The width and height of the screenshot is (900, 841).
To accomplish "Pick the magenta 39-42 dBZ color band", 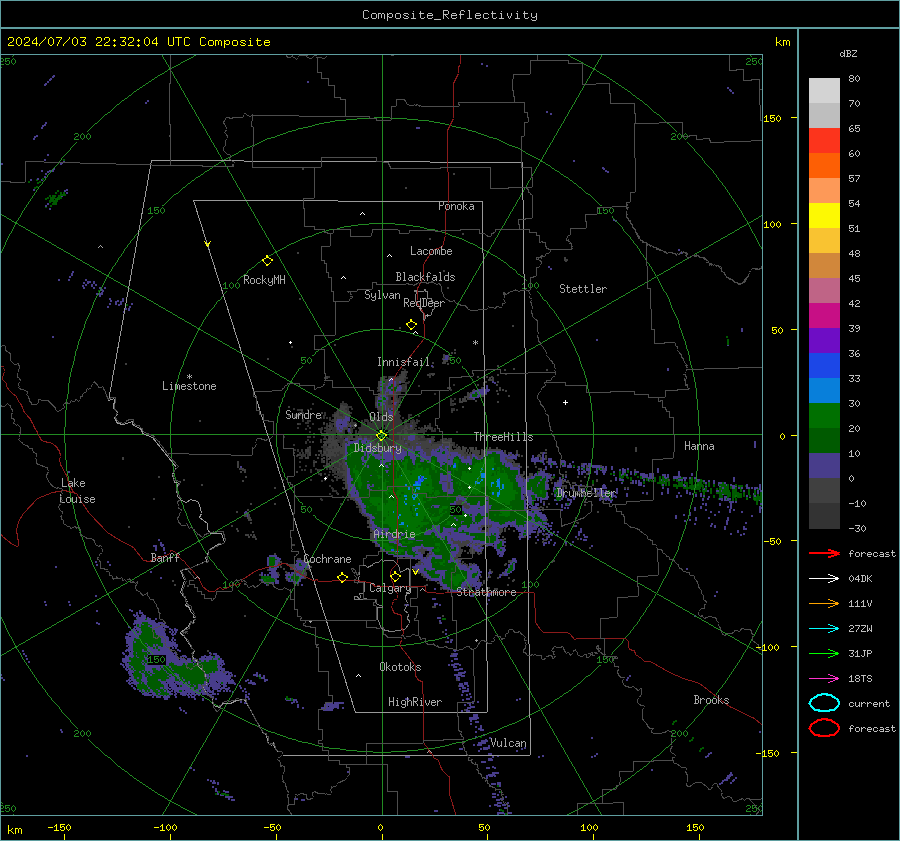I will [824, 316].
